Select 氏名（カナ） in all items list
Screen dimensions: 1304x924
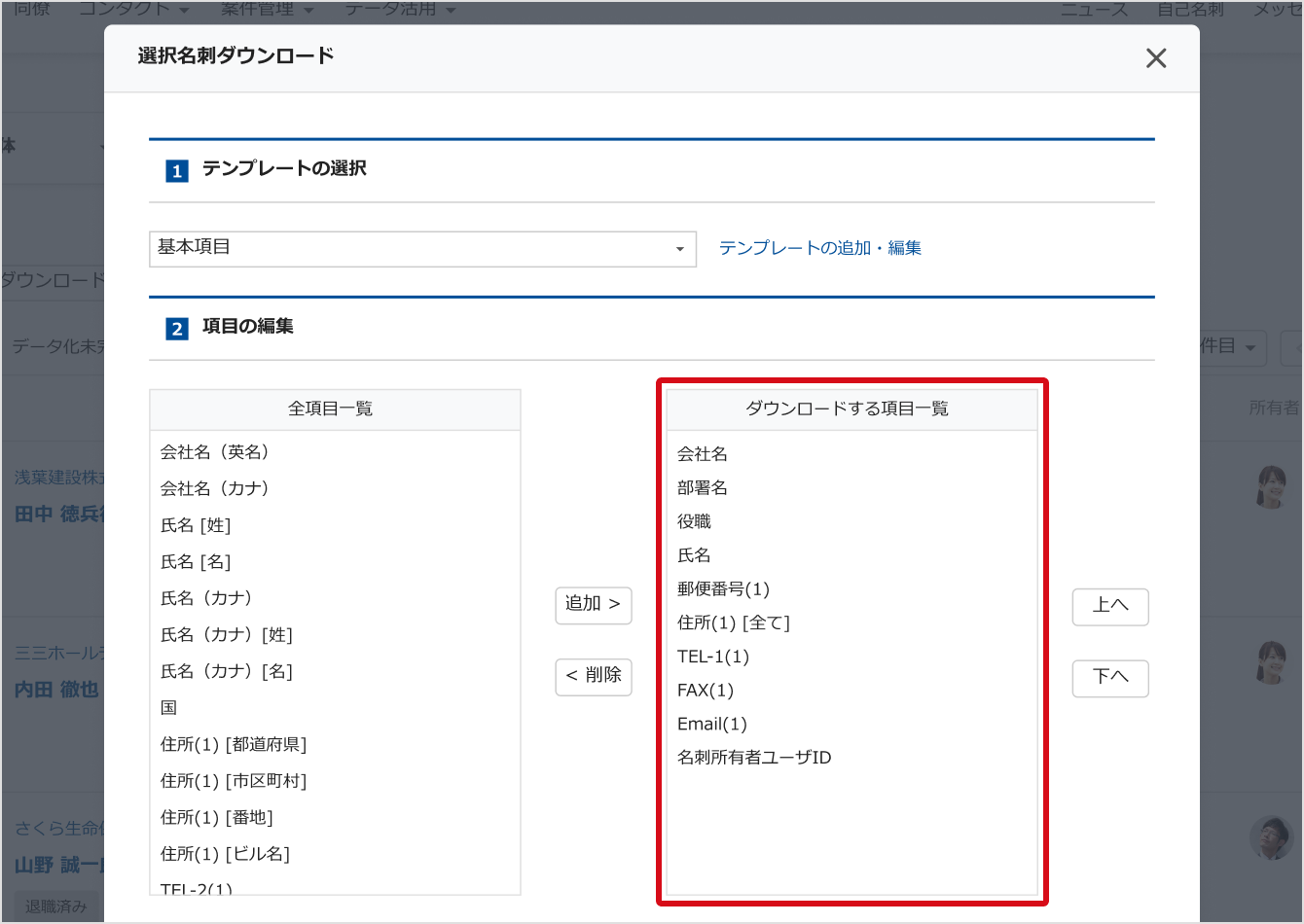tap(206, 598)
